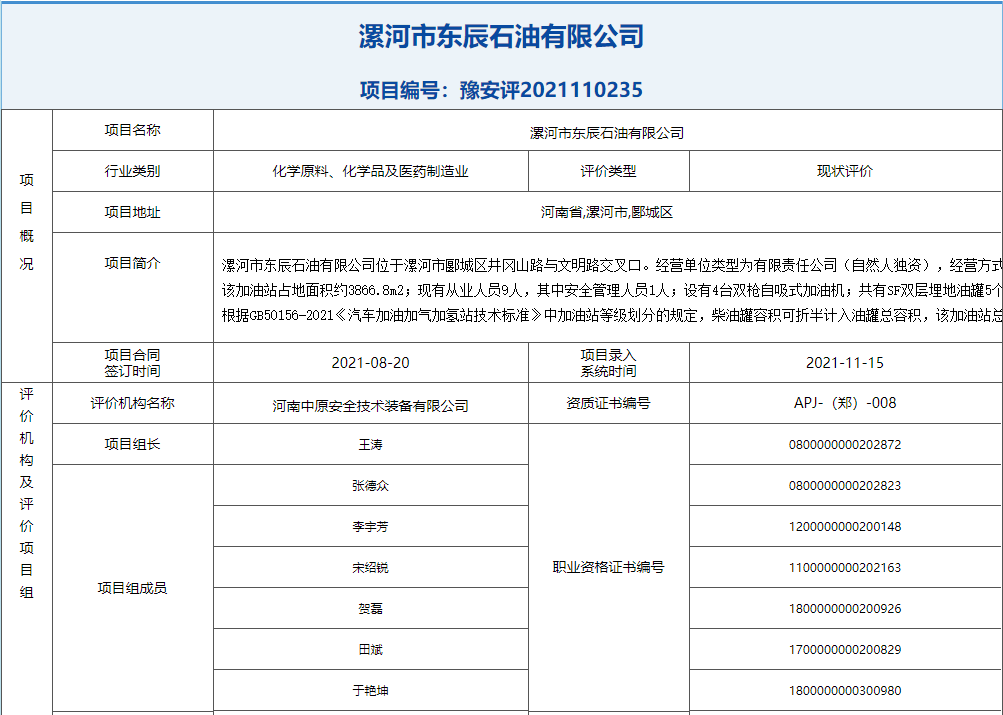
Task: Select member name 于艳坤
Action: [370, 690]
